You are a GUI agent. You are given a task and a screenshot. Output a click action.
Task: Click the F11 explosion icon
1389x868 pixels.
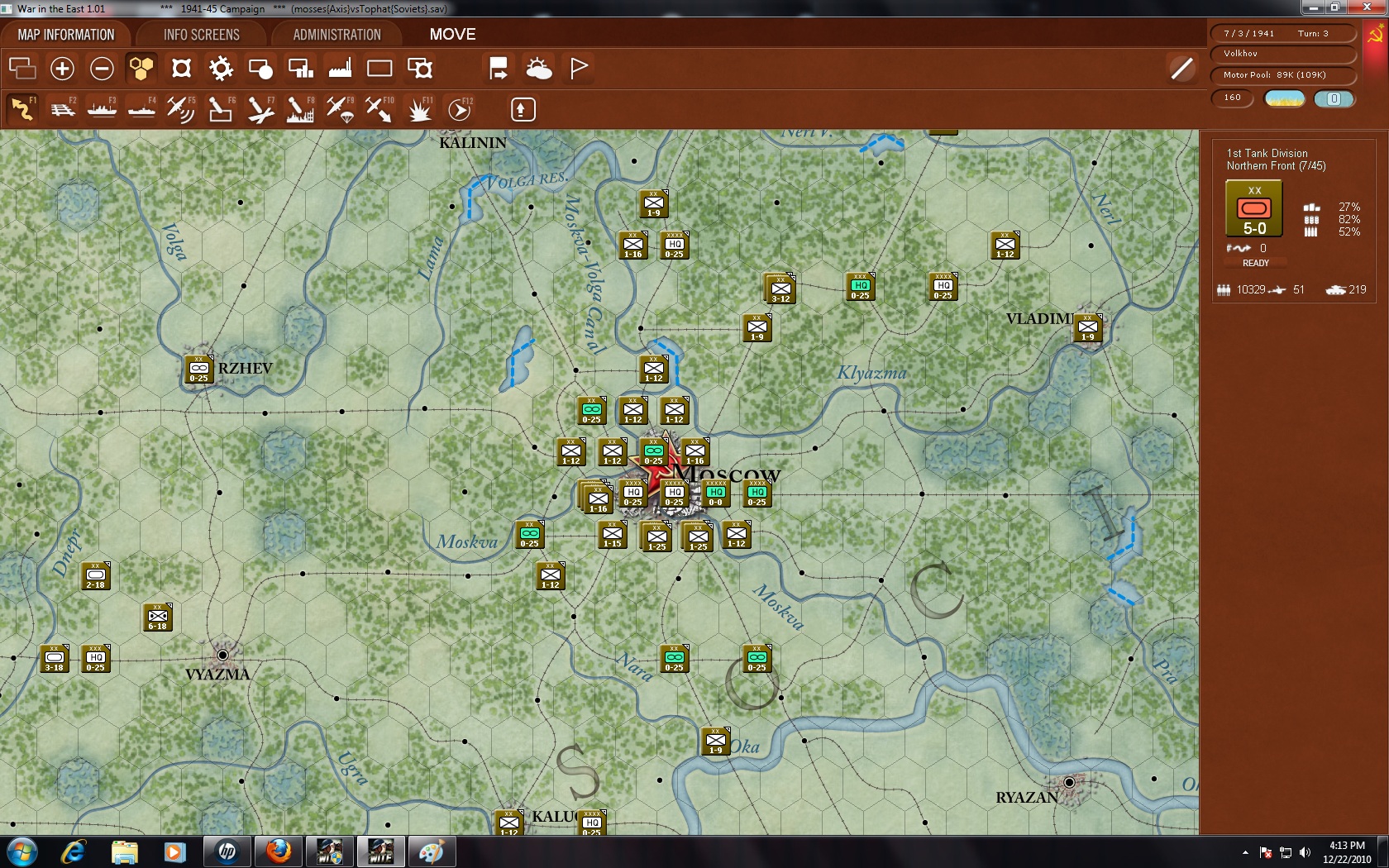coord(420,109)
